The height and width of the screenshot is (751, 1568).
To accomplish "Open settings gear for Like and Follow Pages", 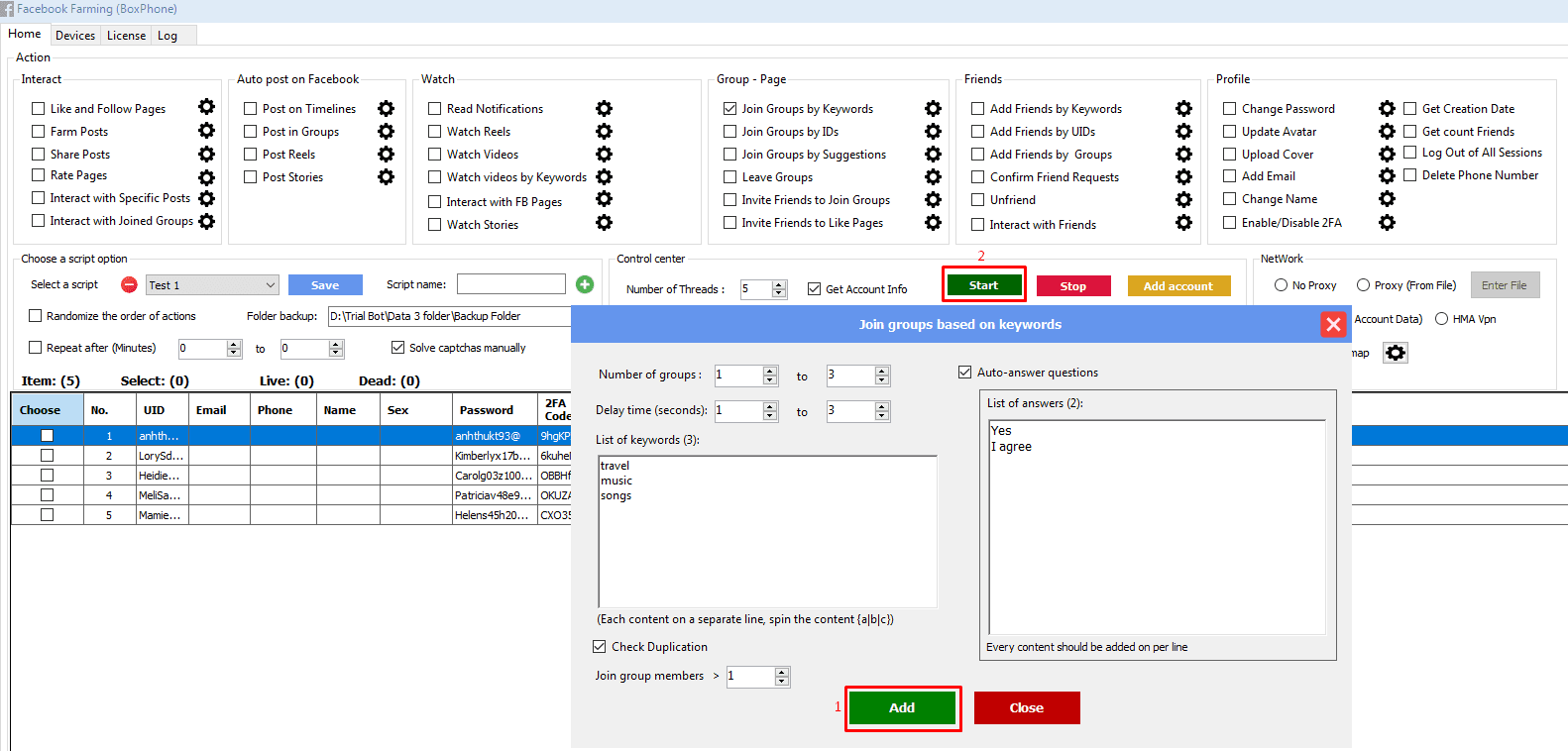I will pyautogui.click(x=206, y=107).
